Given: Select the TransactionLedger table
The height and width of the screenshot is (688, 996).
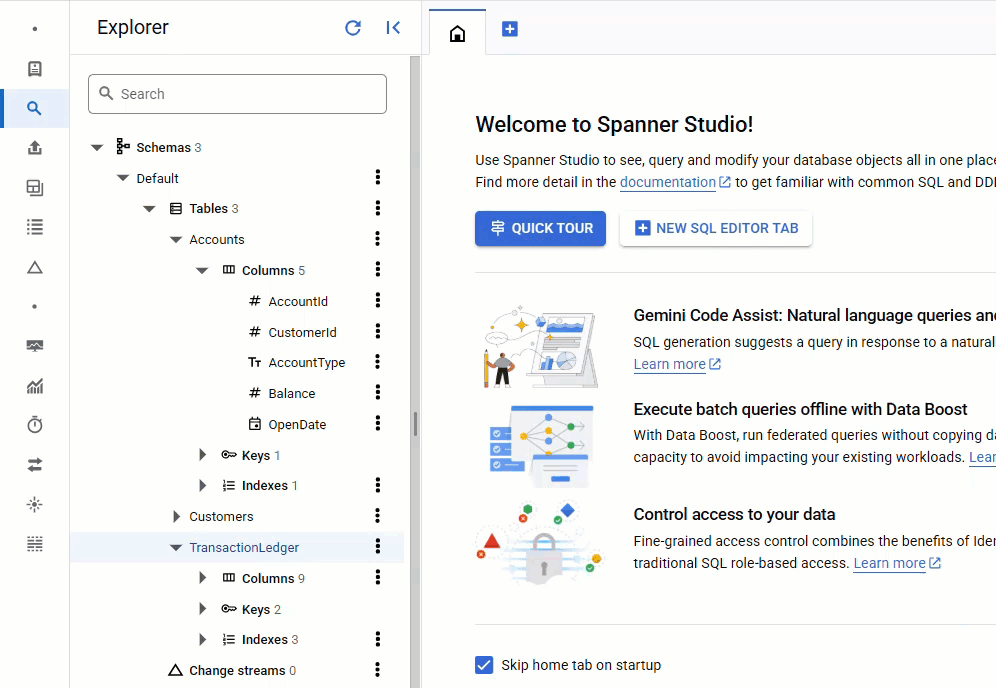Looking at the screenshot, I should point(244,547).
